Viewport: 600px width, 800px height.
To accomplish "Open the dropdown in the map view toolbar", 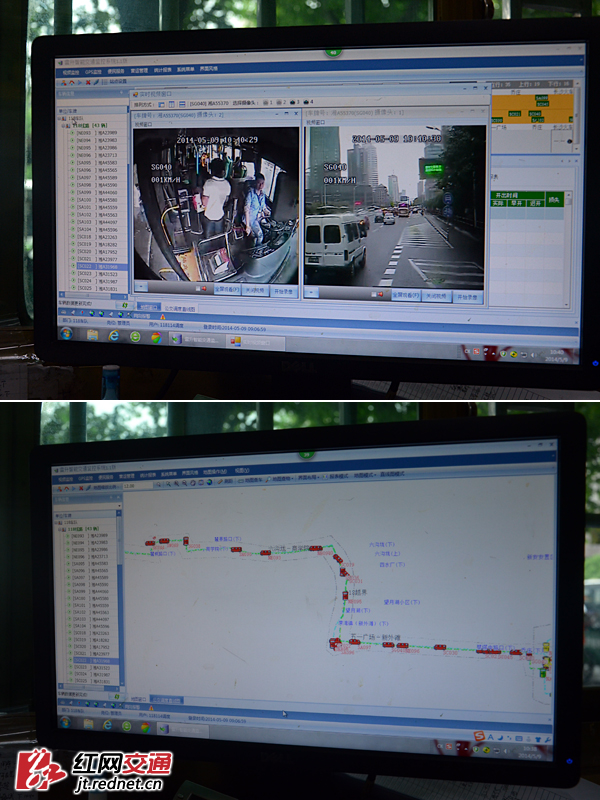I will coord(128,484).
